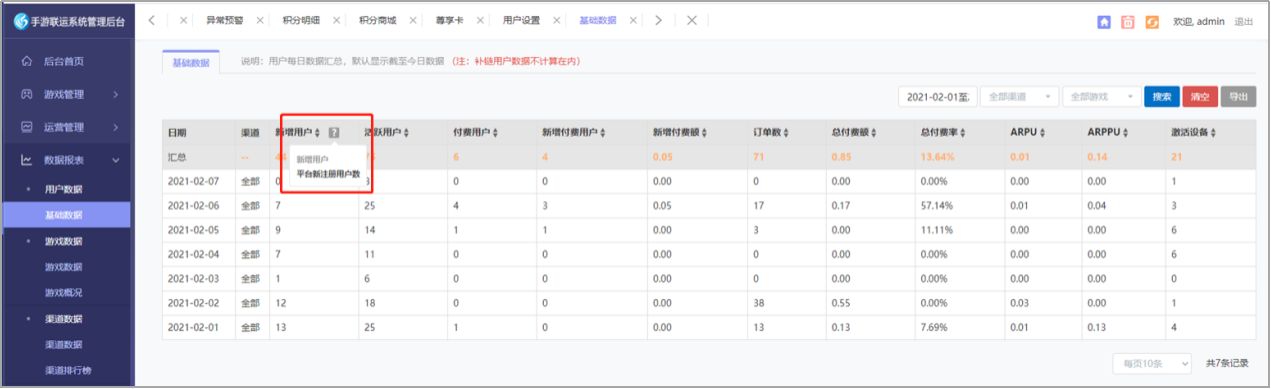Image resolution: width=1271 pixels, height=389 pixels.
Task: Click the system logo icon beside 手游联运系统管理后台
Action: click(x=21, y=21)
